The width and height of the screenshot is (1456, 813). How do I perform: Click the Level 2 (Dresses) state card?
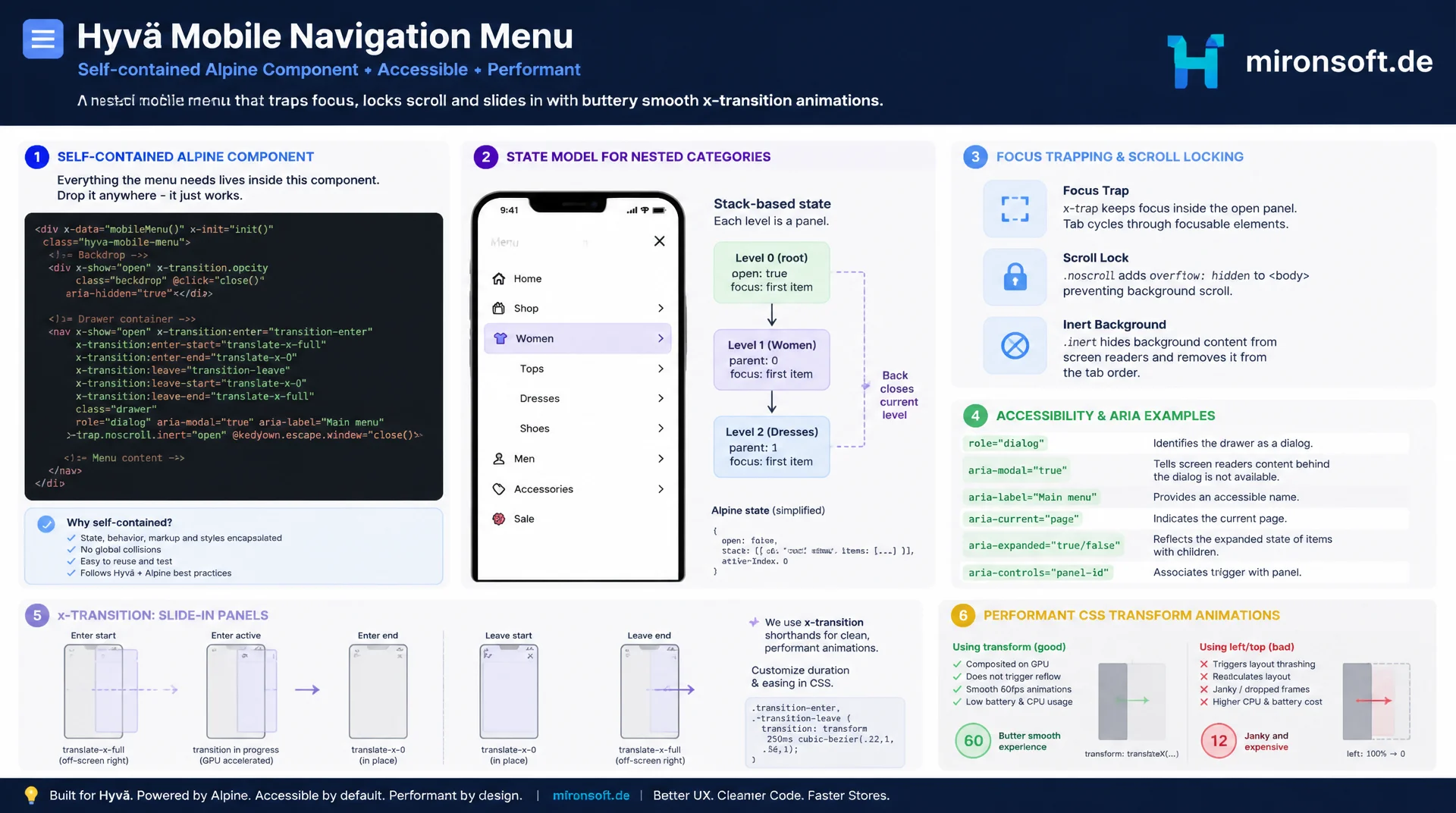click(x=771, y=447)
